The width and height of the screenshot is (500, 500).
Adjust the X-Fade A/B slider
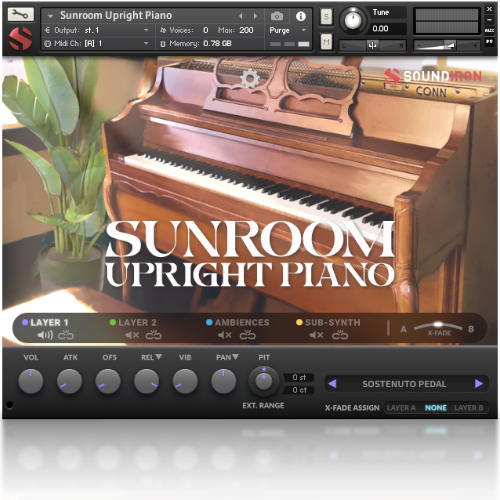(x=438, y=326)
